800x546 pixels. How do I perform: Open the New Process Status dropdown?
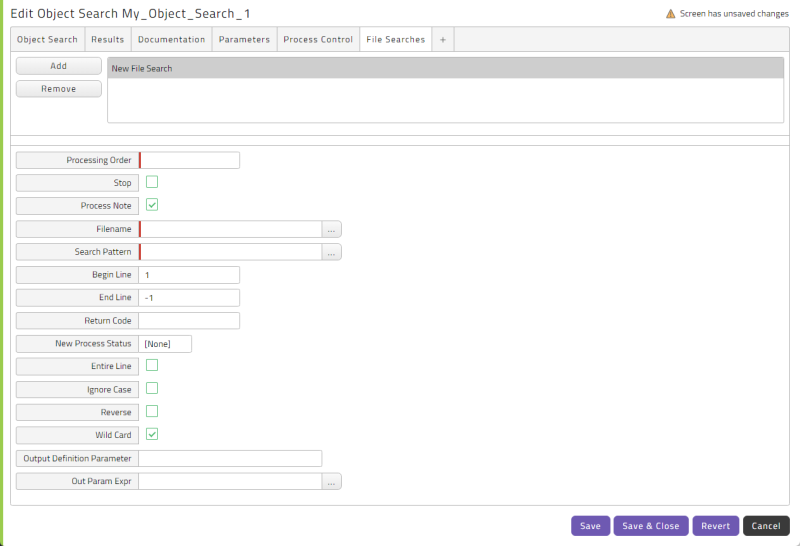point(165,344)
